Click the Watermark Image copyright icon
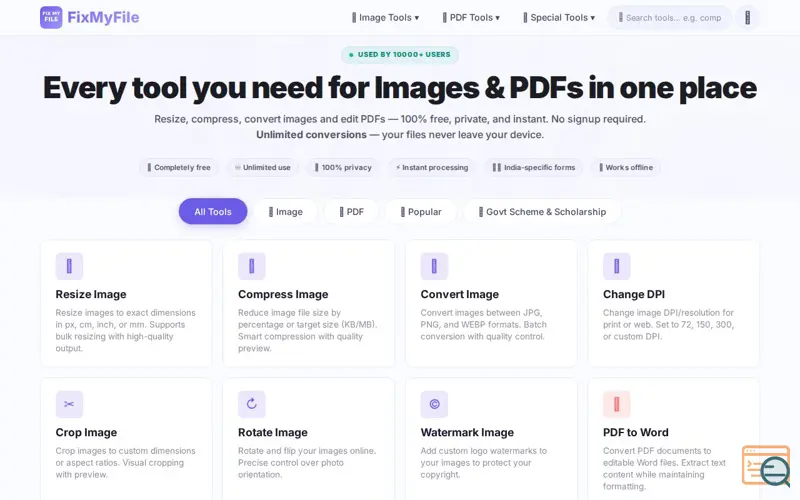 pyautogui.click(x=434, y=404)
